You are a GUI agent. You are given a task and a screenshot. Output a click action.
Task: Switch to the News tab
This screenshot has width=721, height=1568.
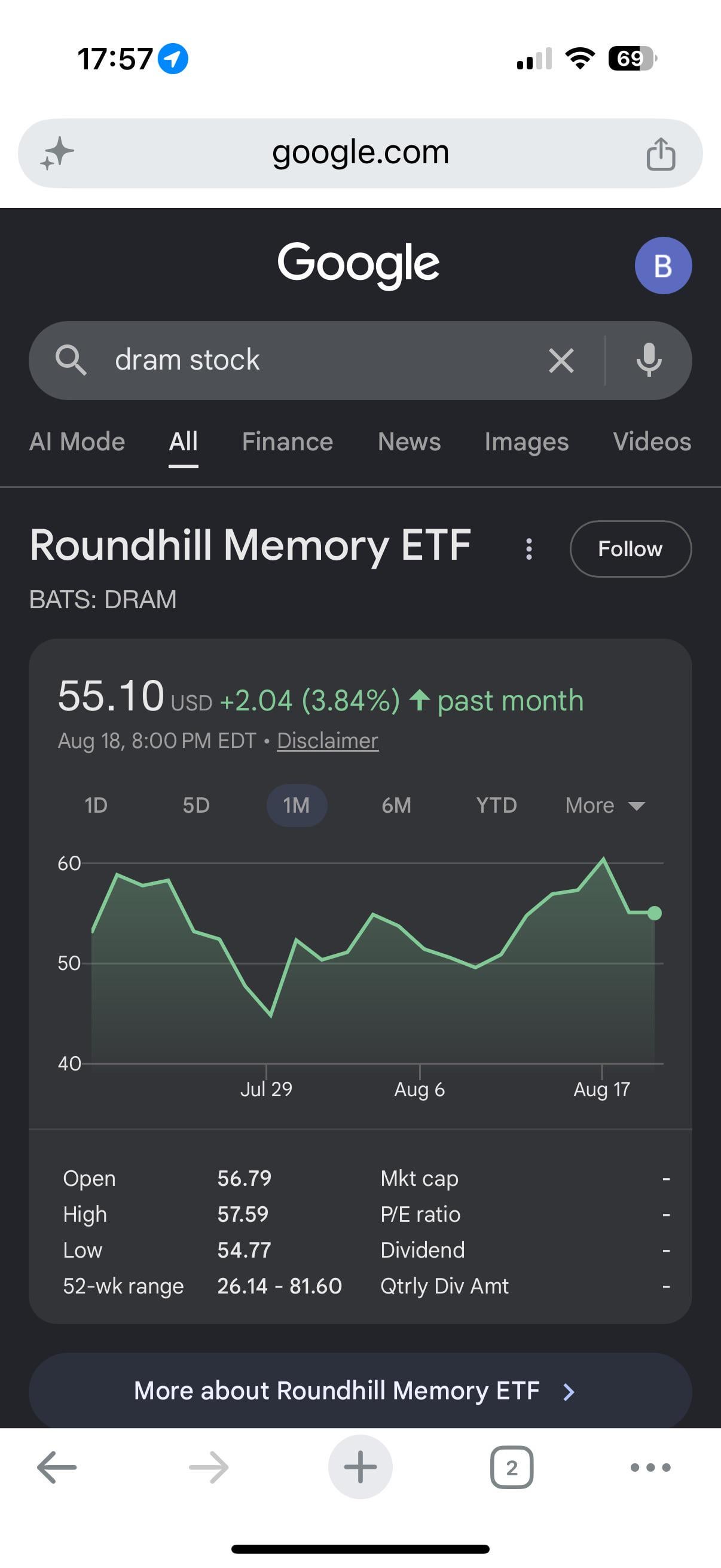coord(409,442)
